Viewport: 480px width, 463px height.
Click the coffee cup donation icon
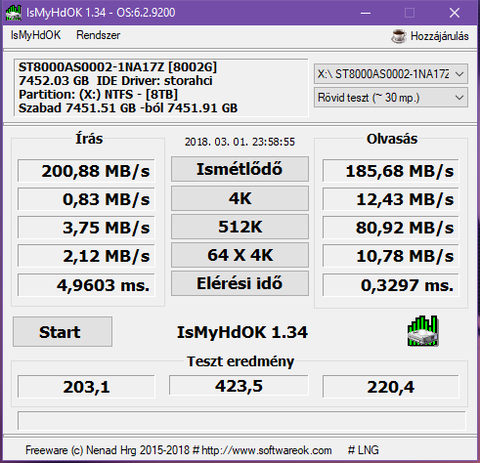[398, 36]
